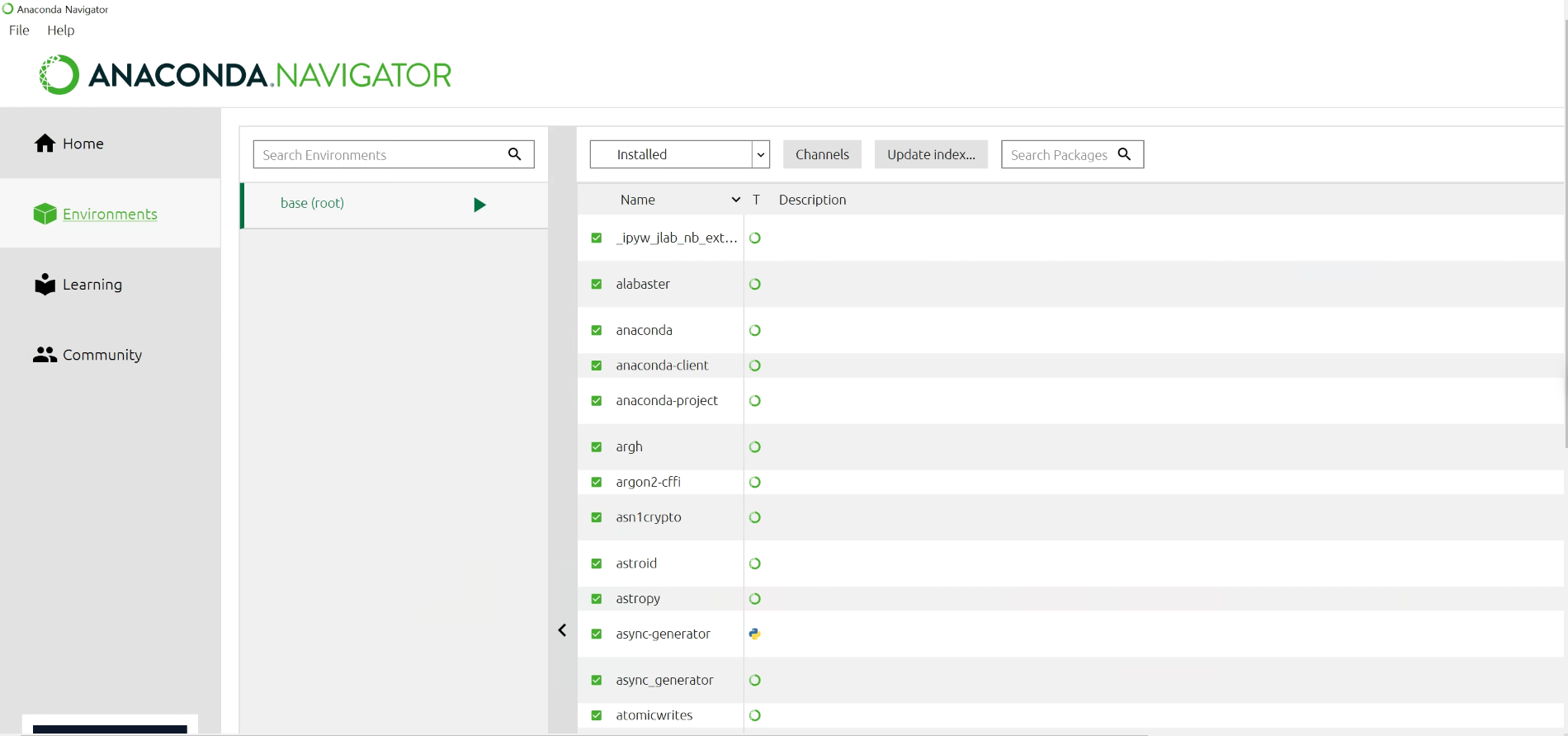Viewport: 1568px width, 736px height.
Task: Toggle the anaconda-client checkbox
Action: 597,366
